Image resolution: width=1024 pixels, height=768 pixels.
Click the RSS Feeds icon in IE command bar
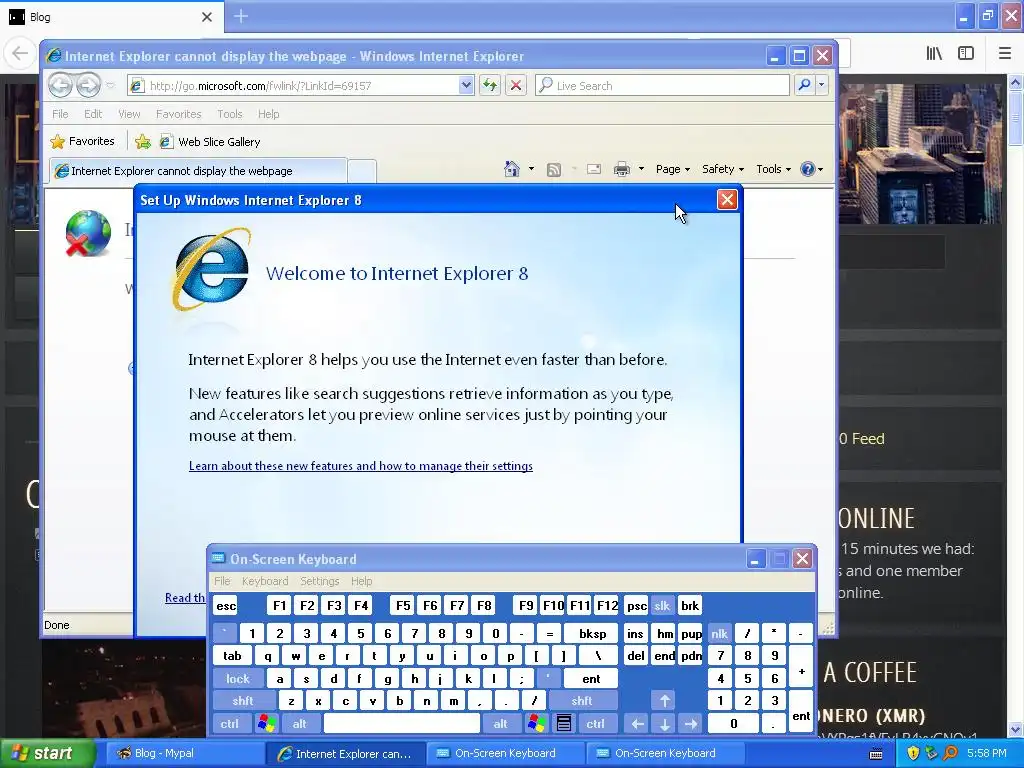point(554,170)
